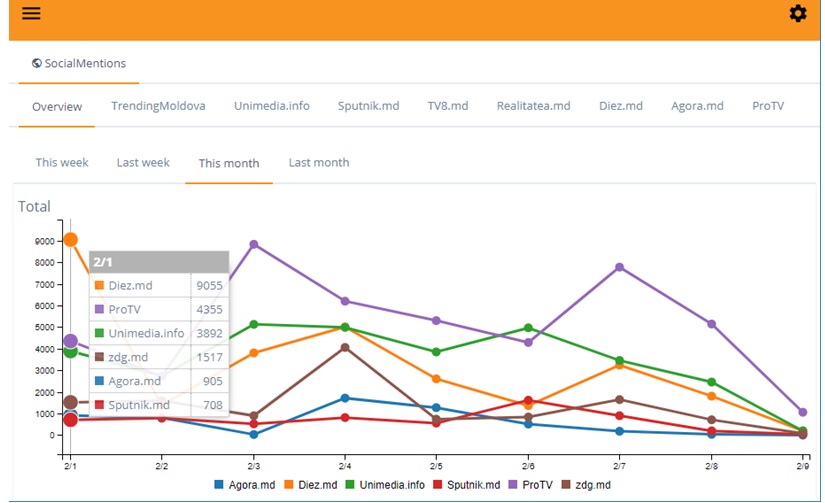Image resolution: width=825 pixels, height=503 pixels.
Task: Click the green Unimedia.info point at 2/6
Action: point(528,328)
